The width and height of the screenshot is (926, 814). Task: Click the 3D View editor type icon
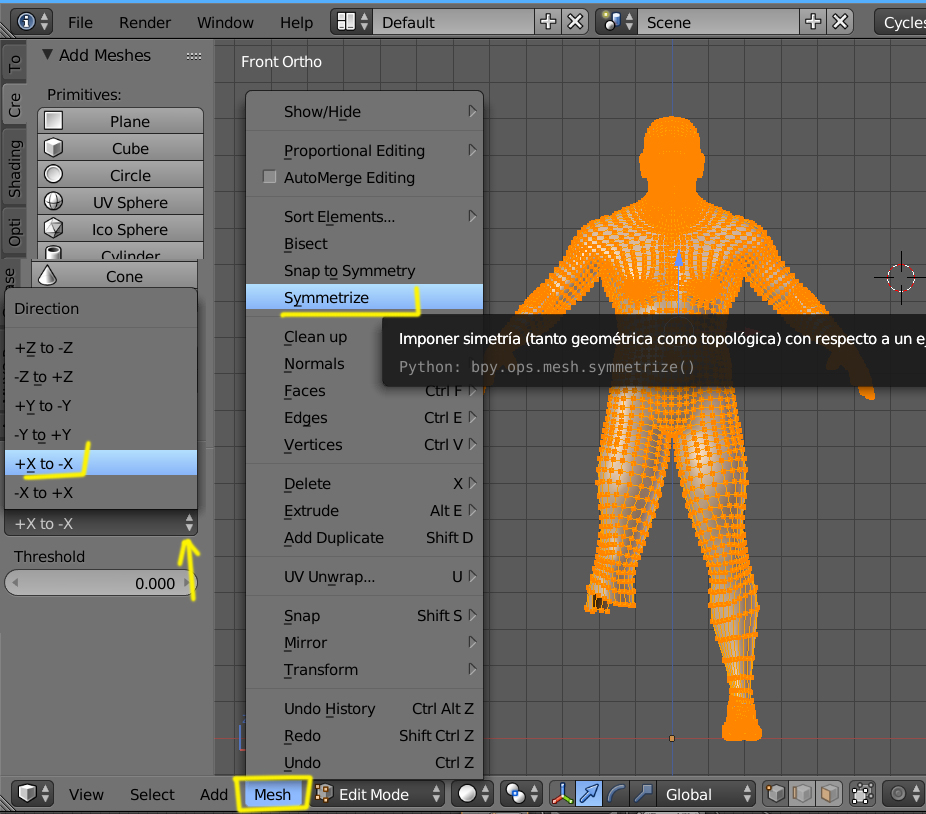27,794
